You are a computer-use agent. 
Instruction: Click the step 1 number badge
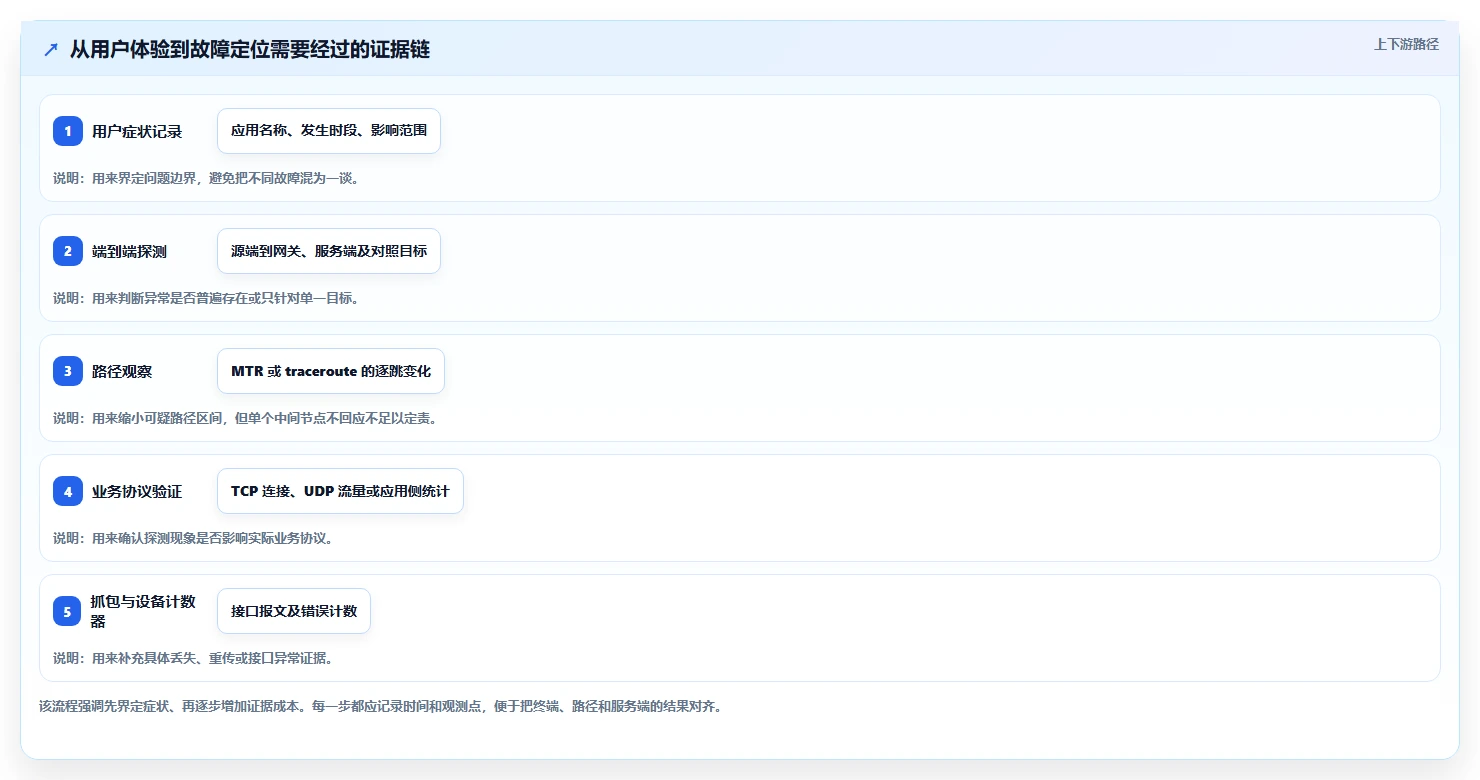pyautogui.click(x=68, y=131)
